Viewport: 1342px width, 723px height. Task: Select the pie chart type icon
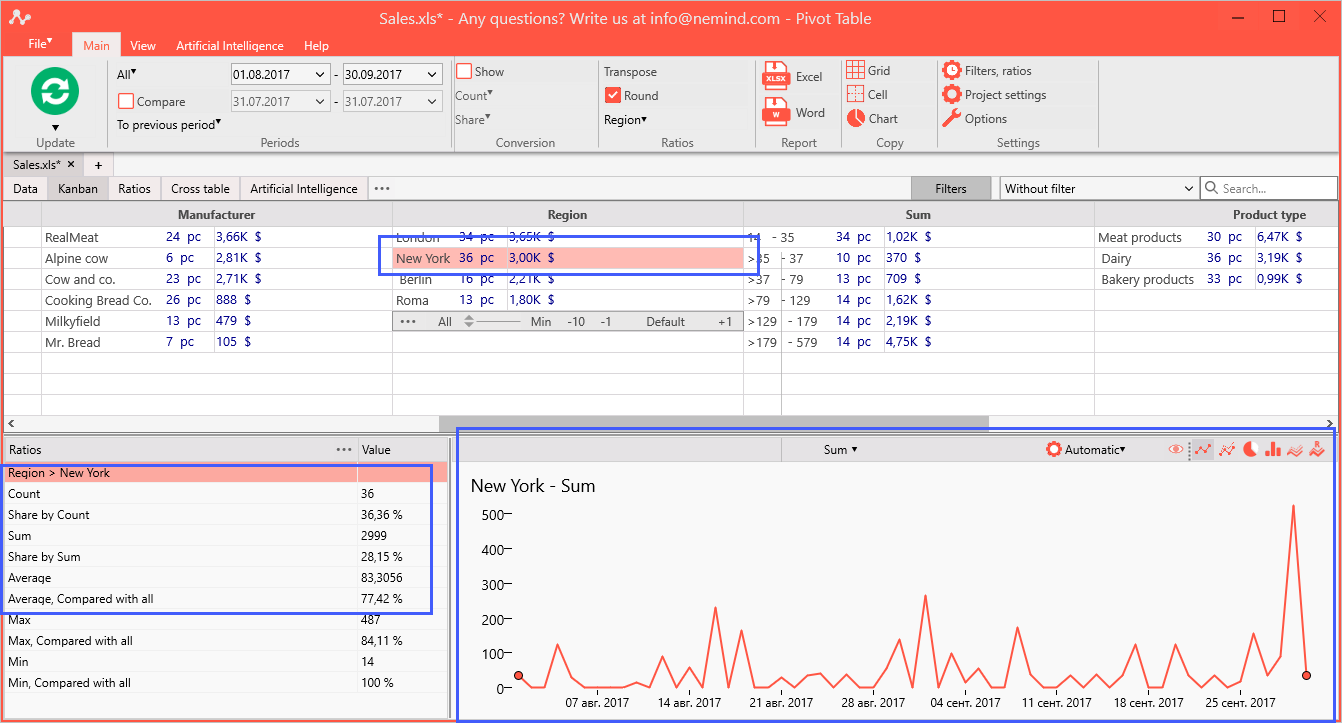tap(1250, 450)
